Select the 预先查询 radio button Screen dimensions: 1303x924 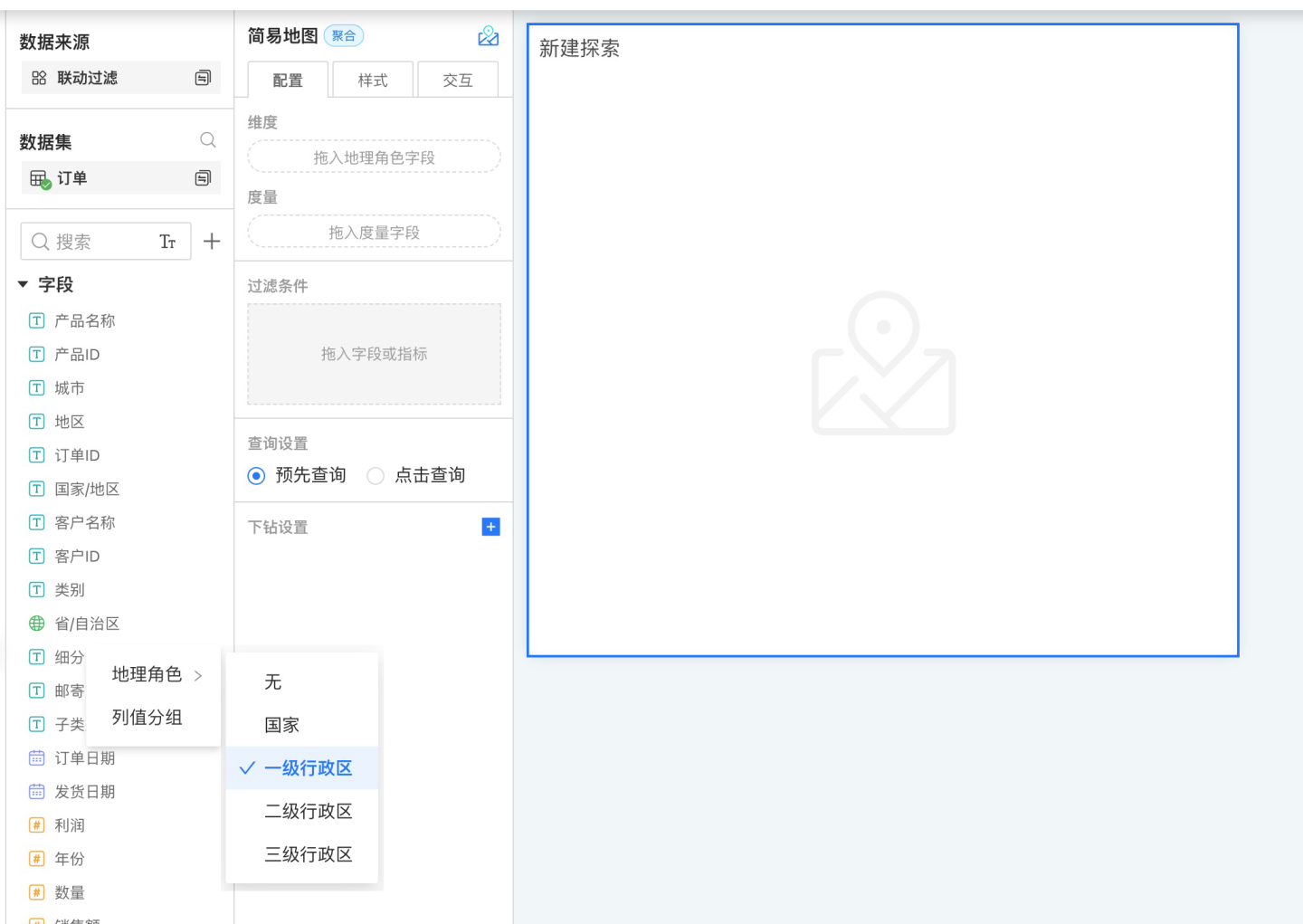pos(257,476)
